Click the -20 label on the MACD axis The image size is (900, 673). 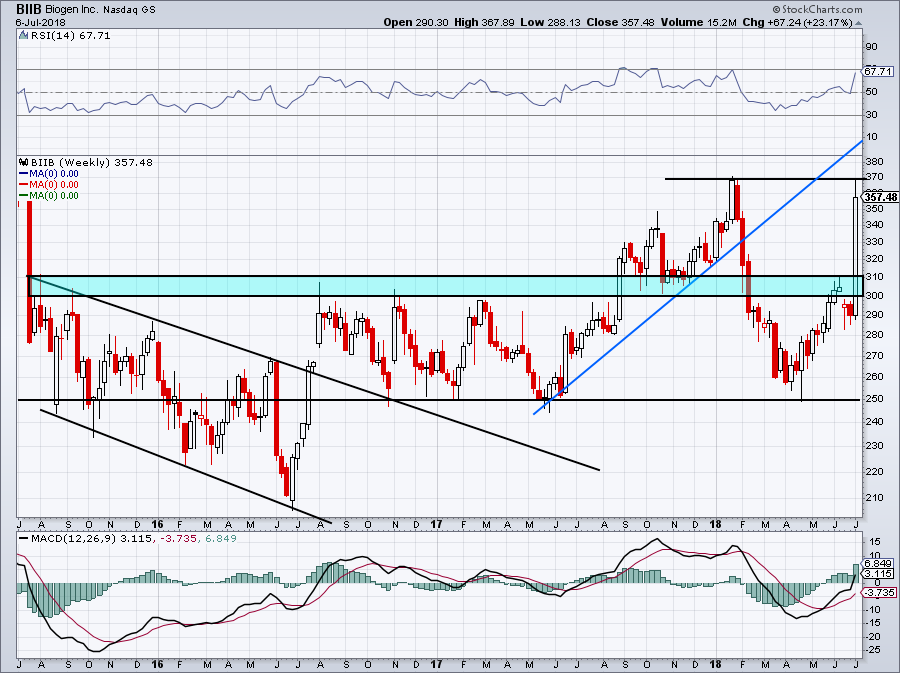pyautogui.click(x=874, y=636)
